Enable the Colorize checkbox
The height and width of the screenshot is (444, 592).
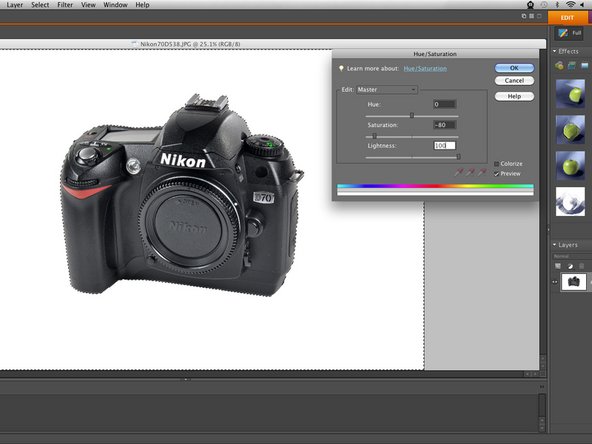tap(496, 164)
